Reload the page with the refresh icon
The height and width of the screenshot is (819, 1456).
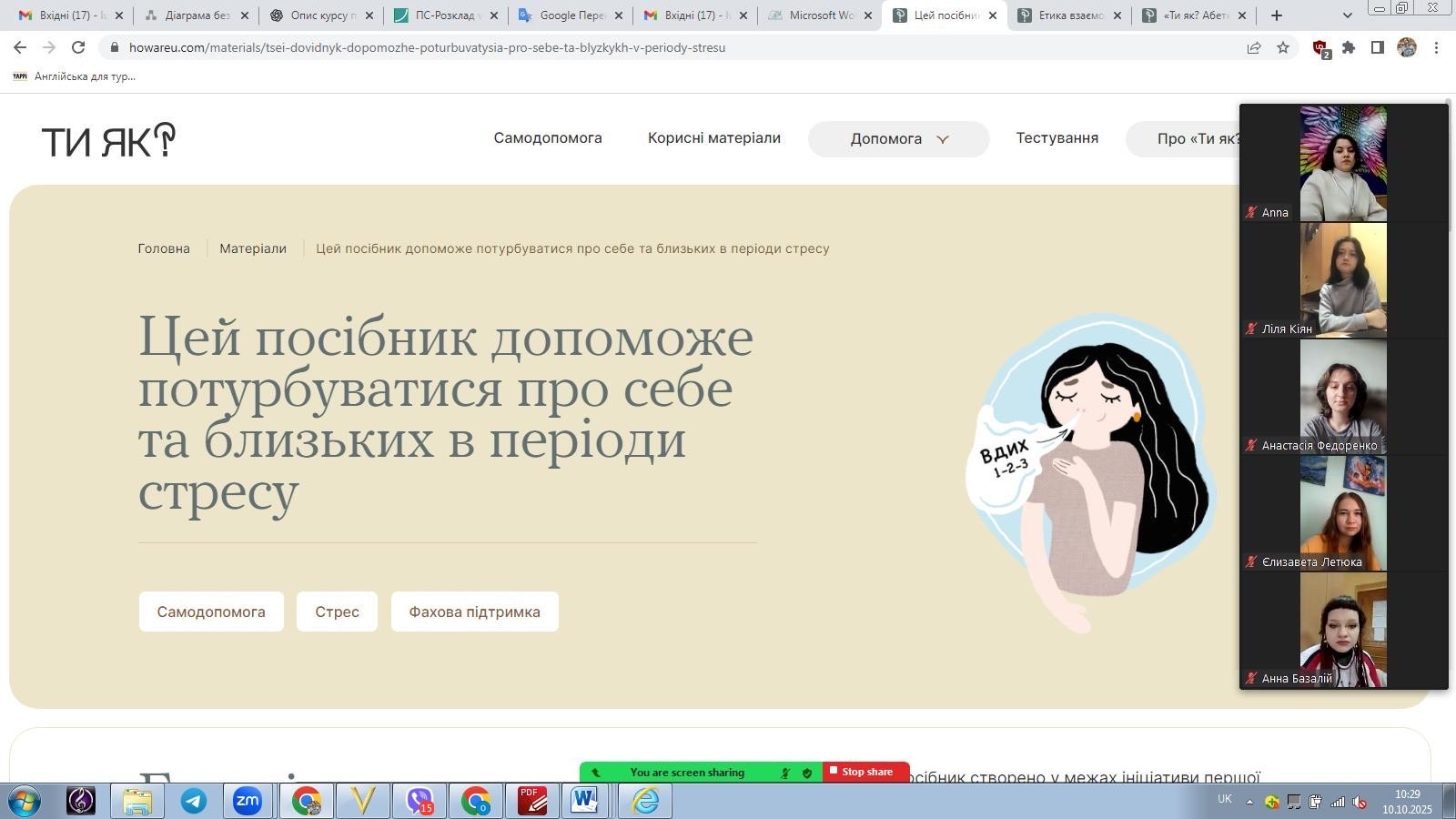[78, 47]
